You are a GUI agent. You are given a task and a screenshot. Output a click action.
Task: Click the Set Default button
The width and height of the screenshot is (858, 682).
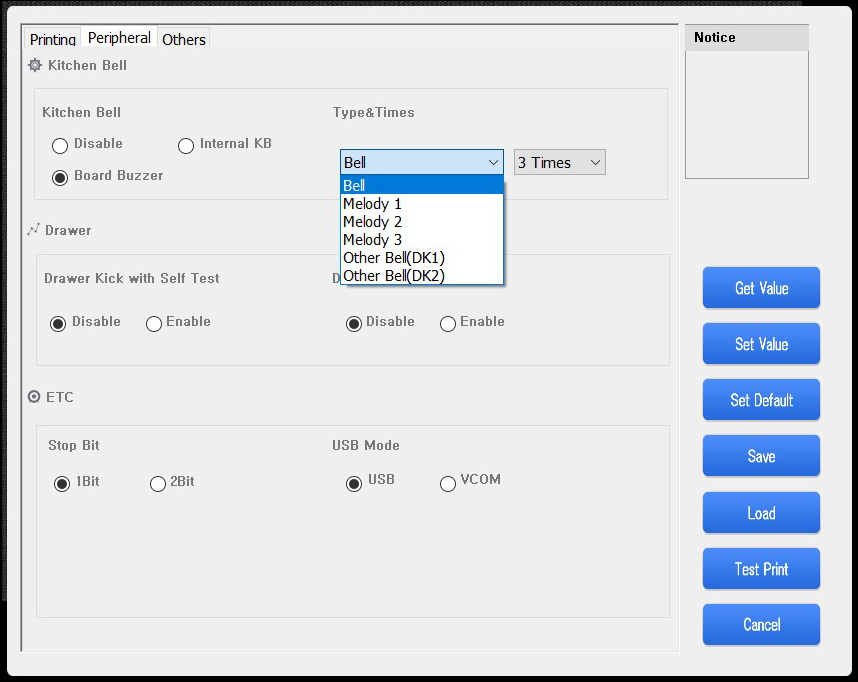coord(761,400)
